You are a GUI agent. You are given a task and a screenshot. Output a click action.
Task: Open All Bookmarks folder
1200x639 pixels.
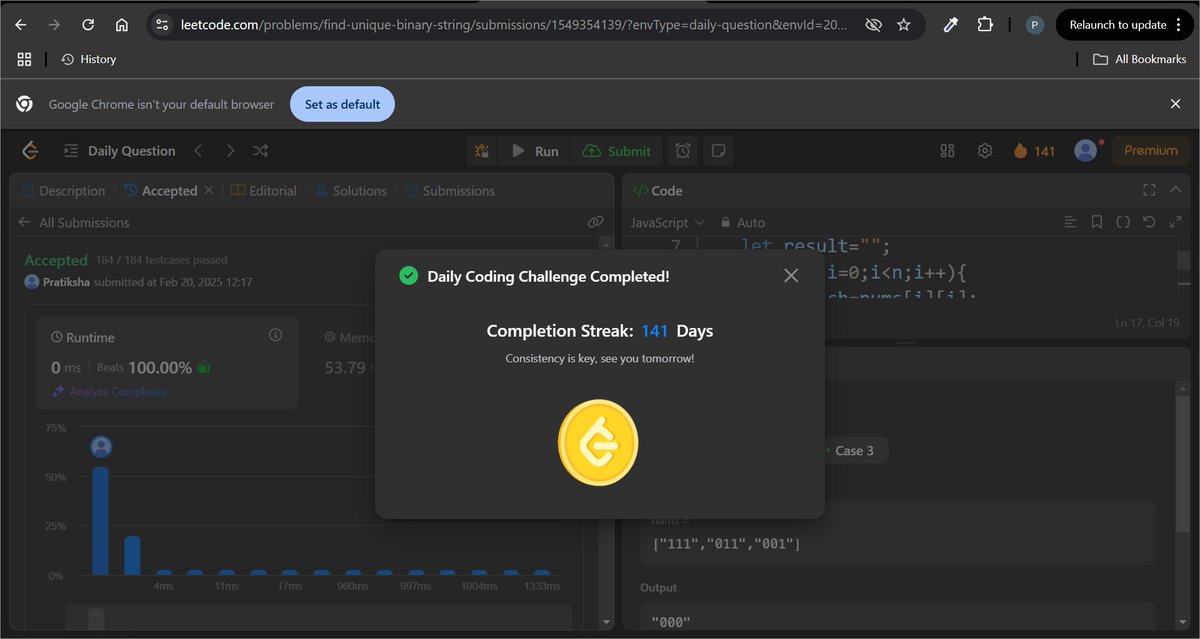coord(1139,59)
